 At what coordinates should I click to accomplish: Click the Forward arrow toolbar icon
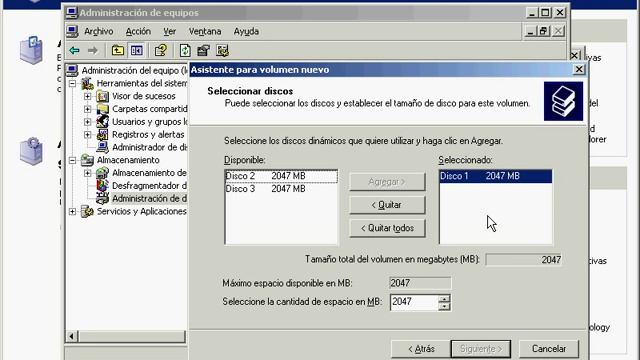93,50
